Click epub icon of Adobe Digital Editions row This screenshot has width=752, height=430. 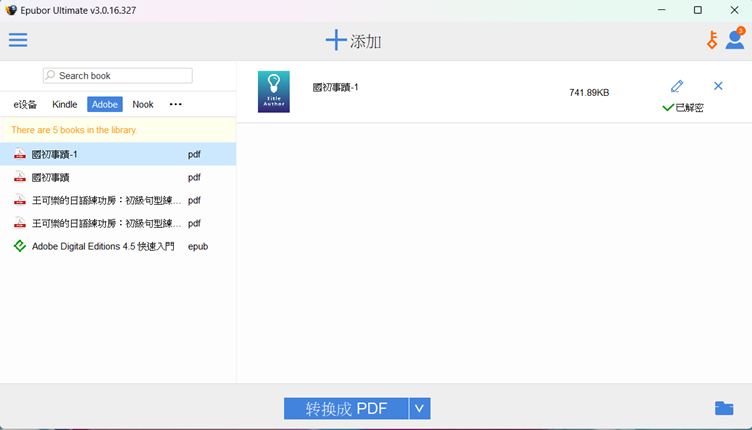[20, 246]
